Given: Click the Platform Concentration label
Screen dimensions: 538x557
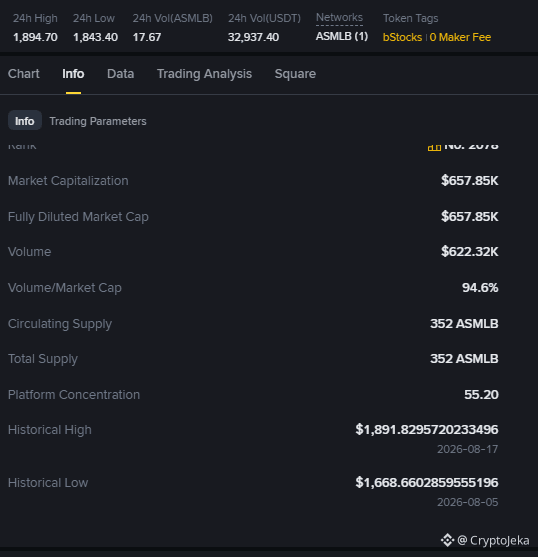Looking at the screenshot, I should click(74, 395).
